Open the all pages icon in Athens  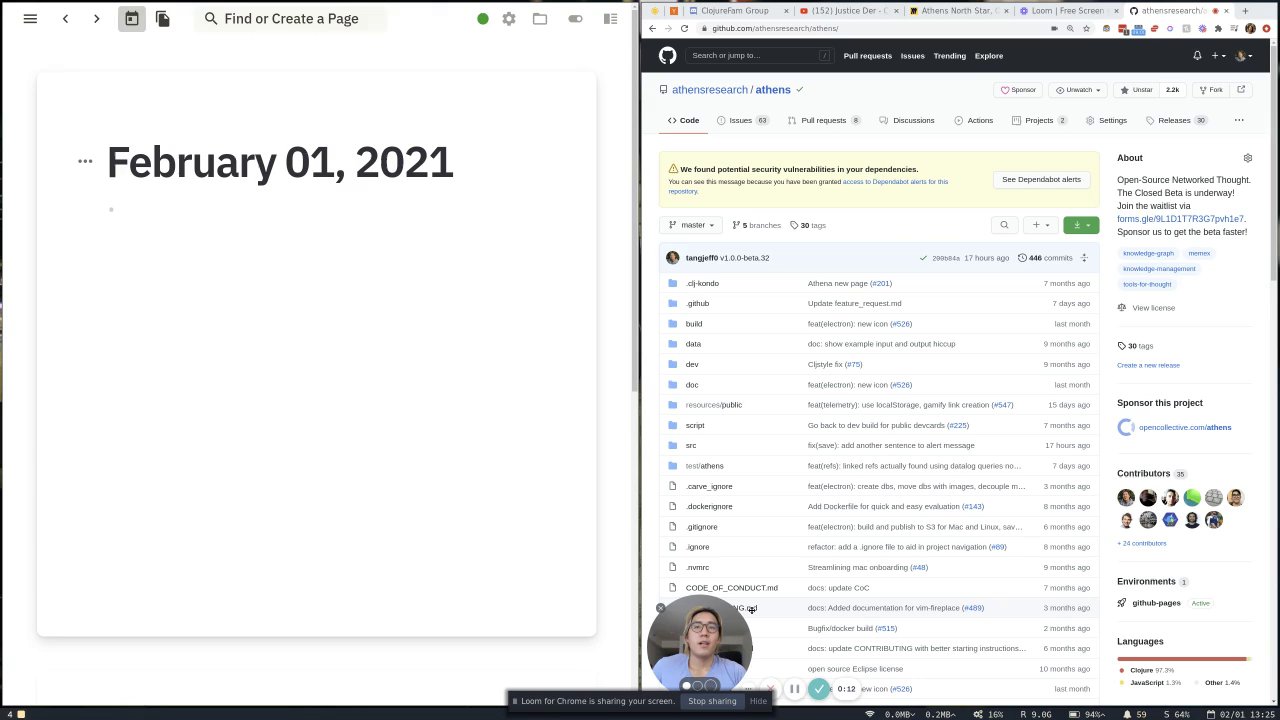[162, 18]
